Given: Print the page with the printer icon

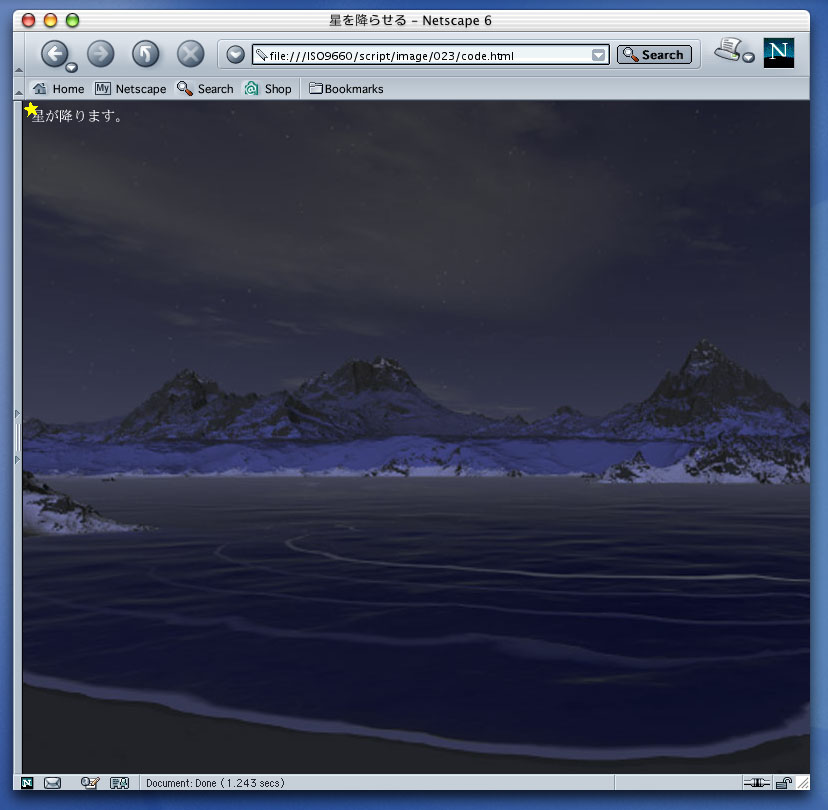Looking at the screenshot, I should pos(728,49).
